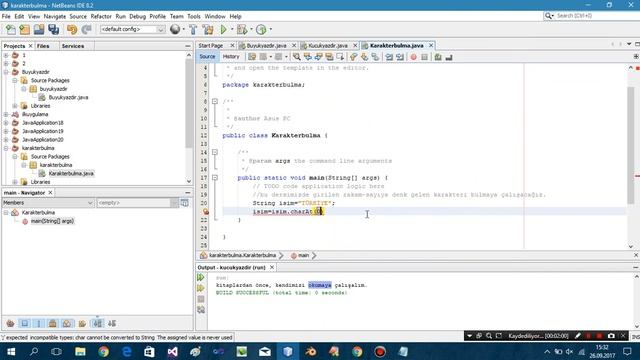
Task: Click the editor vertical scrollbar
Action: (x=631, y=145)
